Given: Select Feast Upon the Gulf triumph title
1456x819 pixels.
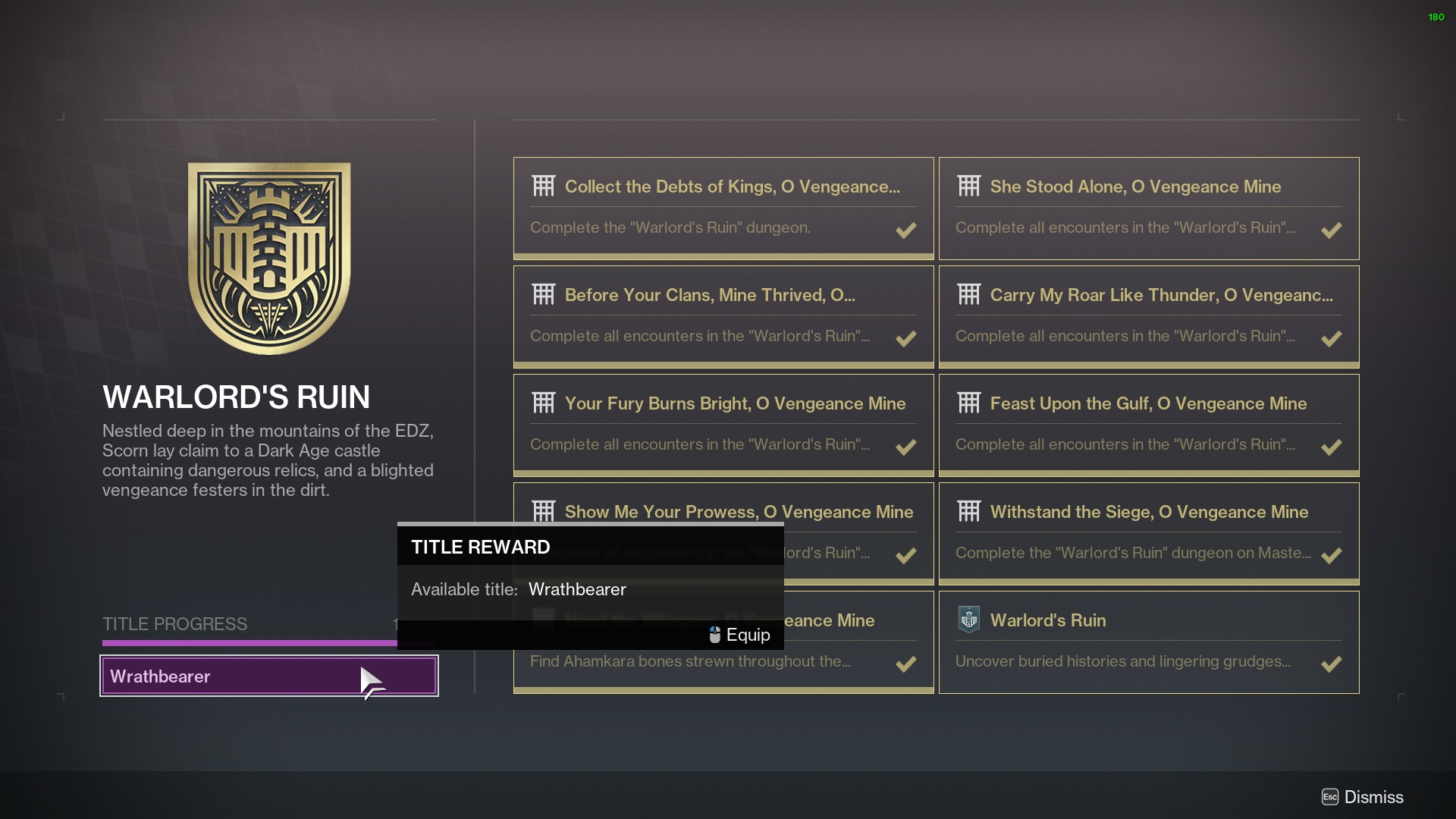Looking at the screenshot, I should (x=1148, y=403).
